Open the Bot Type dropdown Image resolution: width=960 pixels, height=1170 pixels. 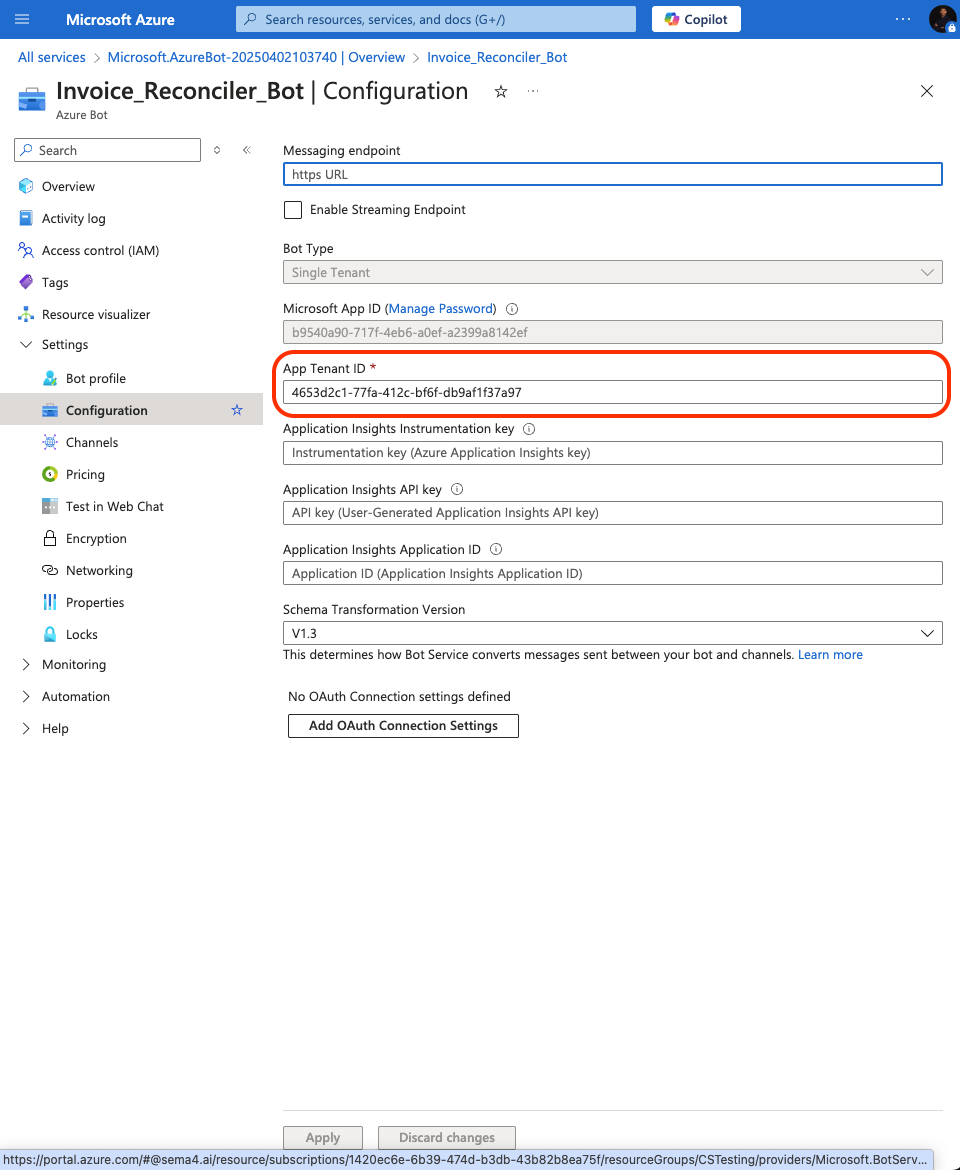pyautogui.click(x=612, y=272)
